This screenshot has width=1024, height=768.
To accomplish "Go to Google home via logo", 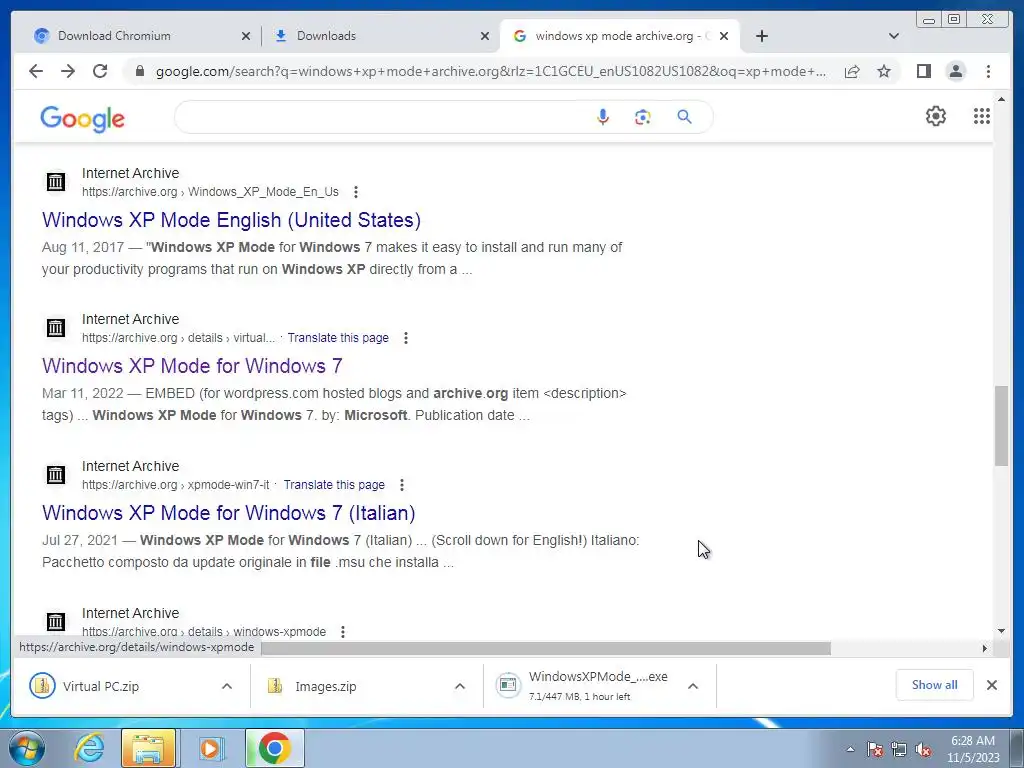I will [82, 119].
